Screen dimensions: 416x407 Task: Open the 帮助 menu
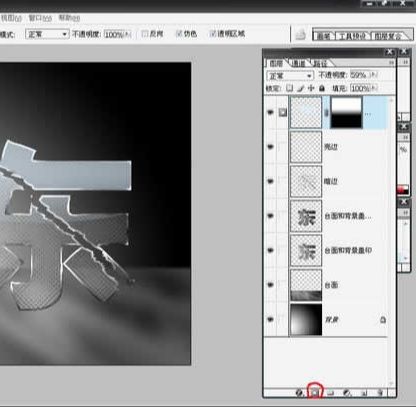[69, 18]
